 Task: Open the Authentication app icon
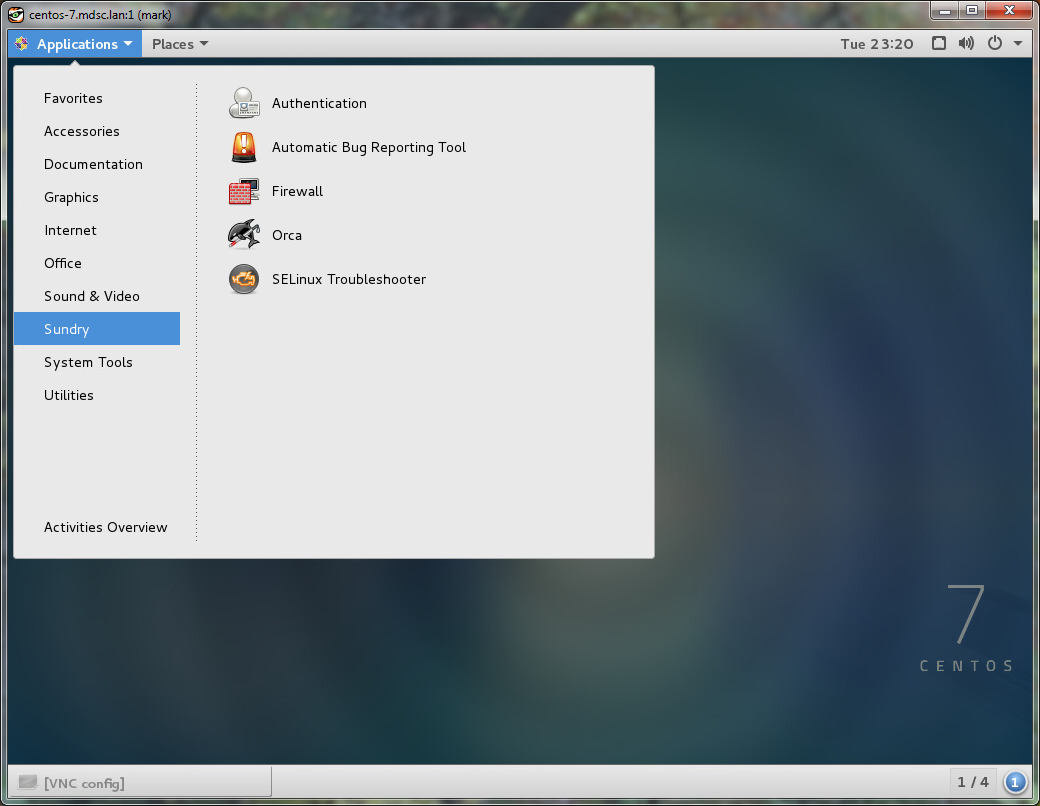click(244, 103)
